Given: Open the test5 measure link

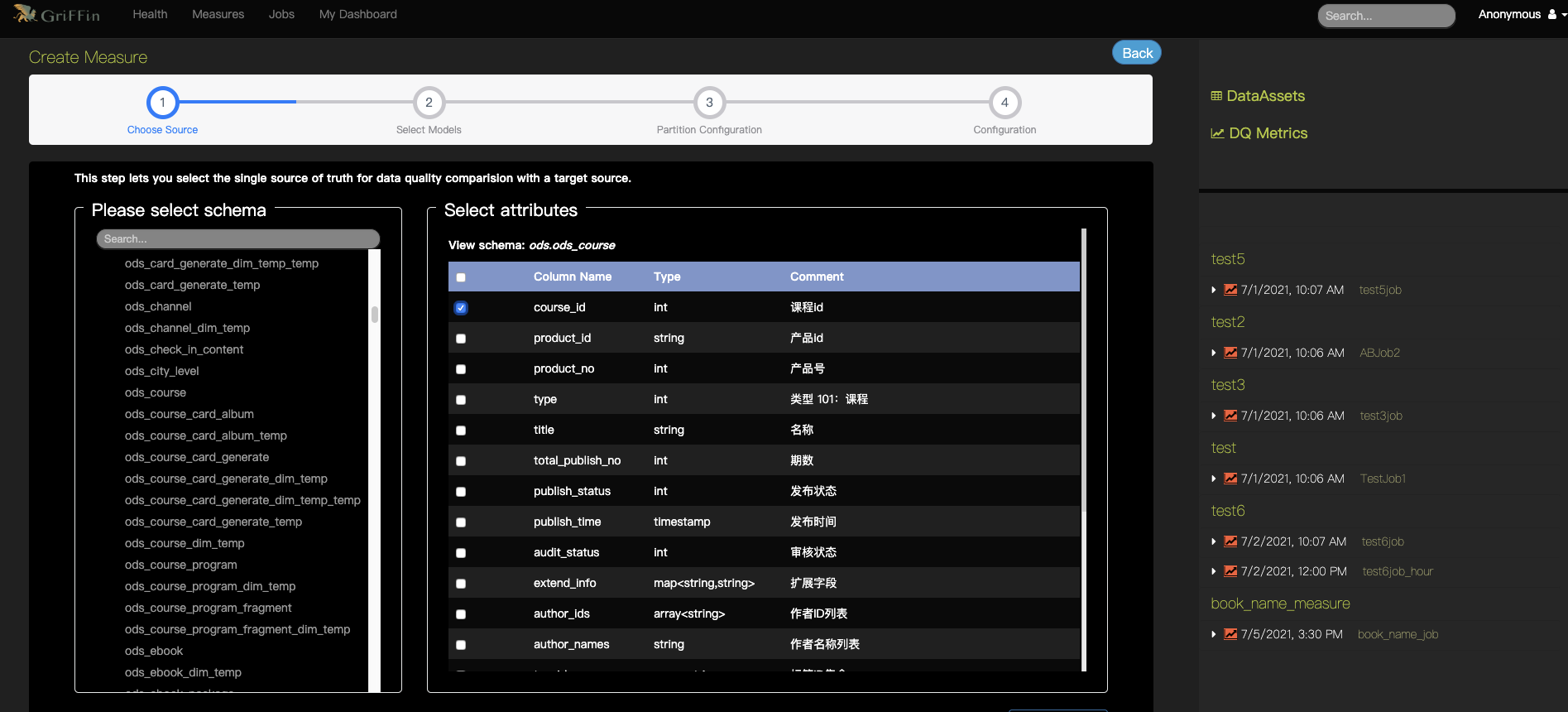Looking at the screenshot, I should [x=1228, y=259].
